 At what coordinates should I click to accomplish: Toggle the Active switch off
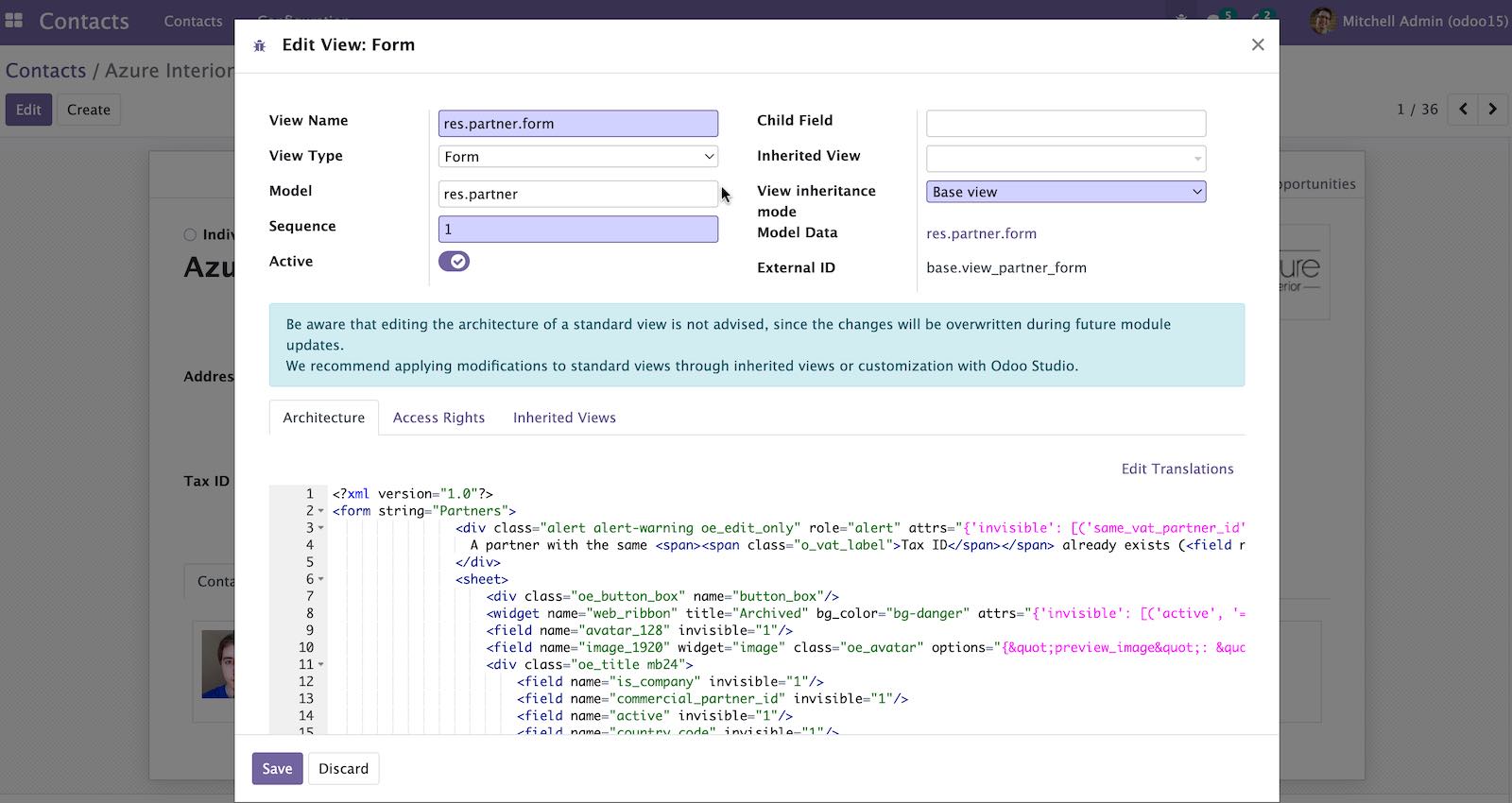pyautogui.click(x=454, y=262)
